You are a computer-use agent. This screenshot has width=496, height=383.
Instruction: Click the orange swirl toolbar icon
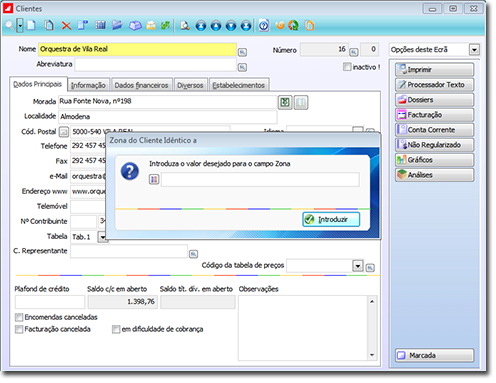(280, 25)
